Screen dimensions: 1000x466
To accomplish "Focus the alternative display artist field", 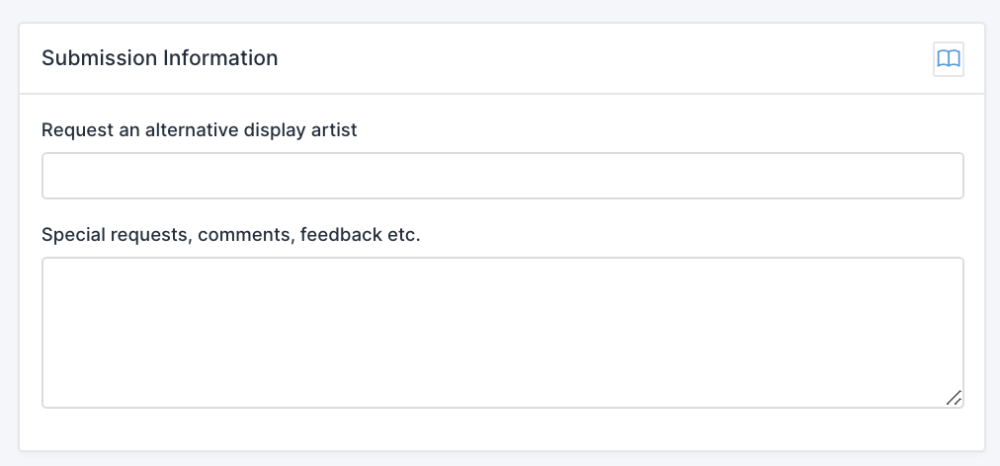I will 502,176.
